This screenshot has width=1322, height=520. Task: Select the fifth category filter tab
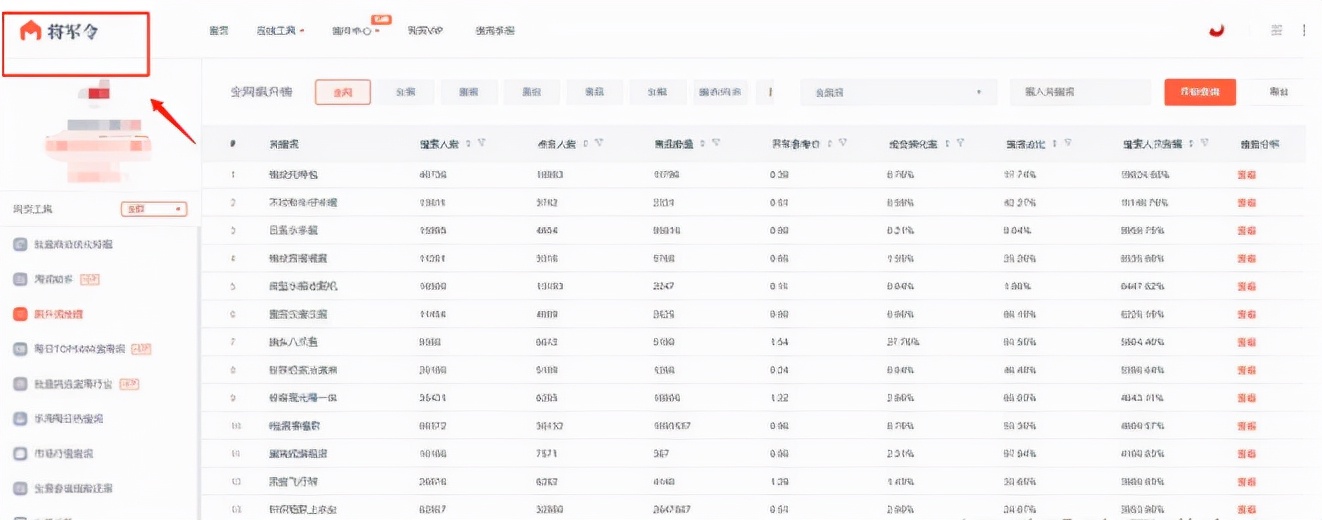(594, 92)
